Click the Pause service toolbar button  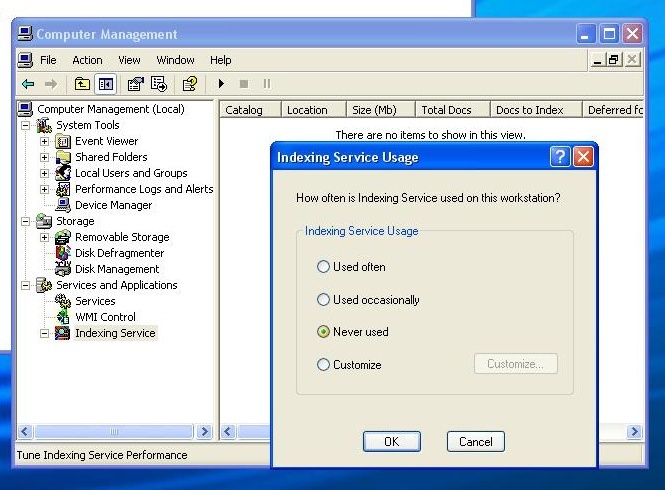267,84
